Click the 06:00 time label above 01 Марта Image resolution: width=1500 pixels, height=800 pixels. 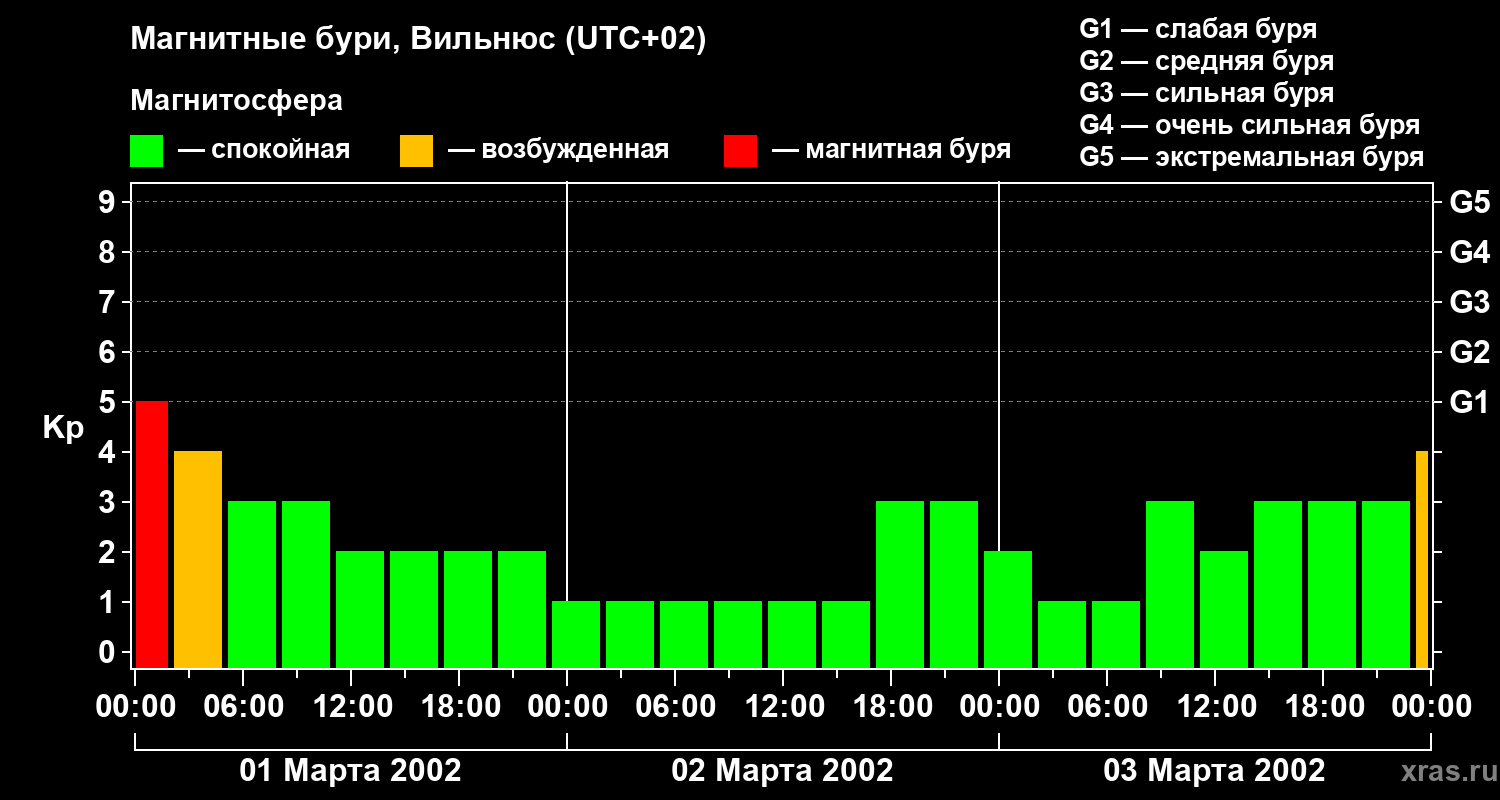[x=243, y=707]
